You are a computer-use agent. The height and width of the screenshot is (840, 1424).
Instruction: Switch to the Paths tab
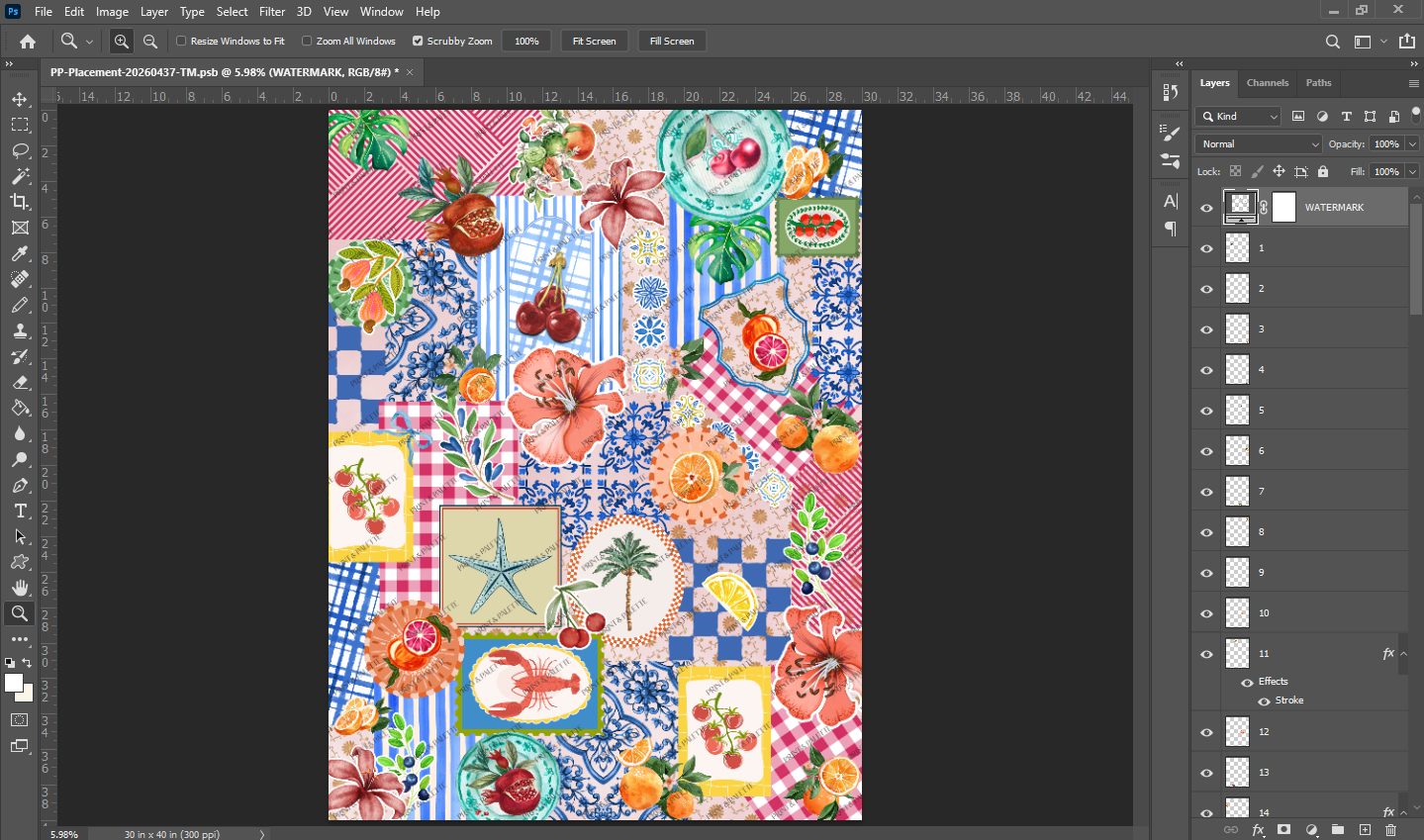coord(1319,83)
